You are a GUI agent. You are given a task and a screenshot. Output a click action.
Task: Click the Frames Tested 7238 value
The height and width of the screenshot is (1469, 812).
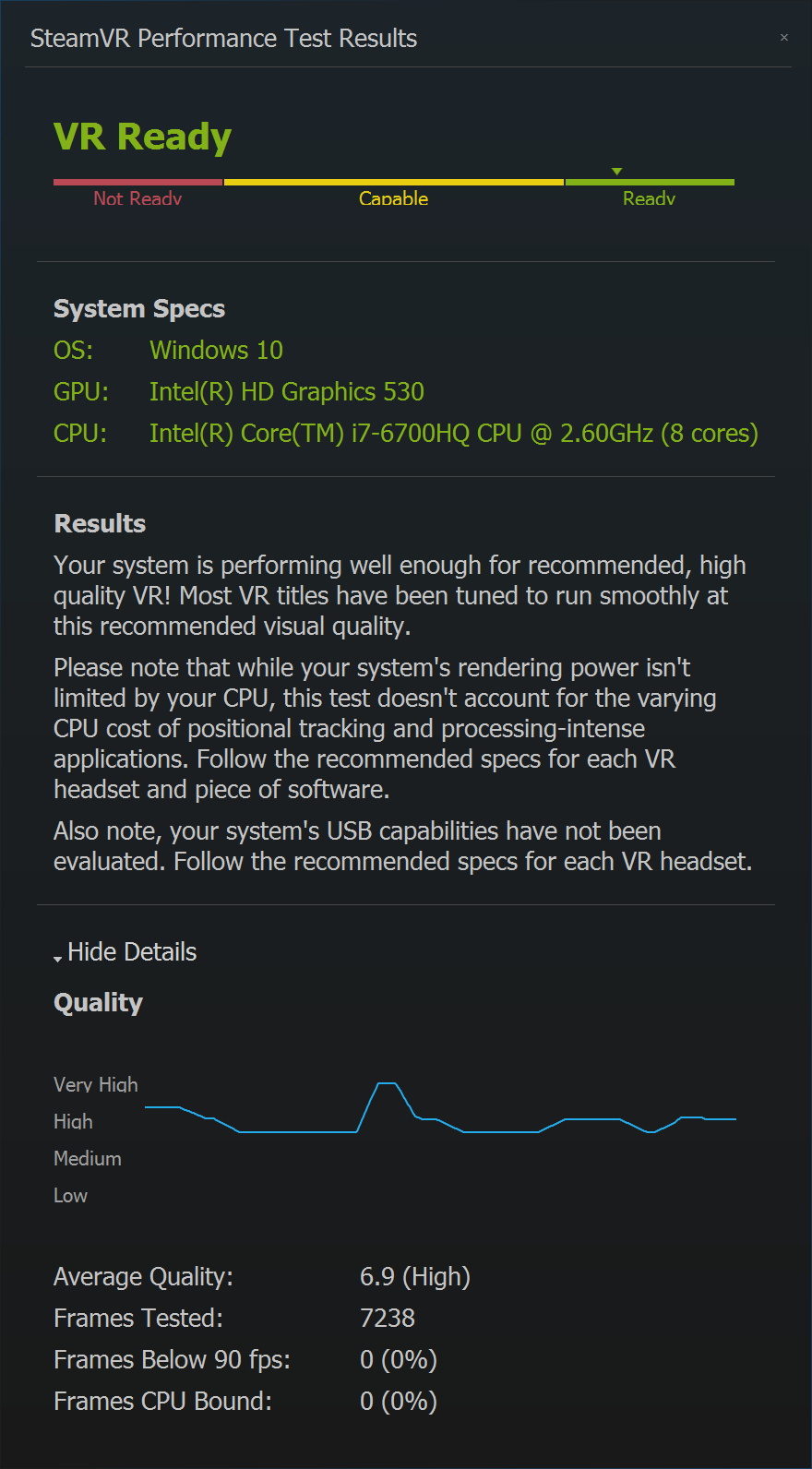(x=388, y=1319)
